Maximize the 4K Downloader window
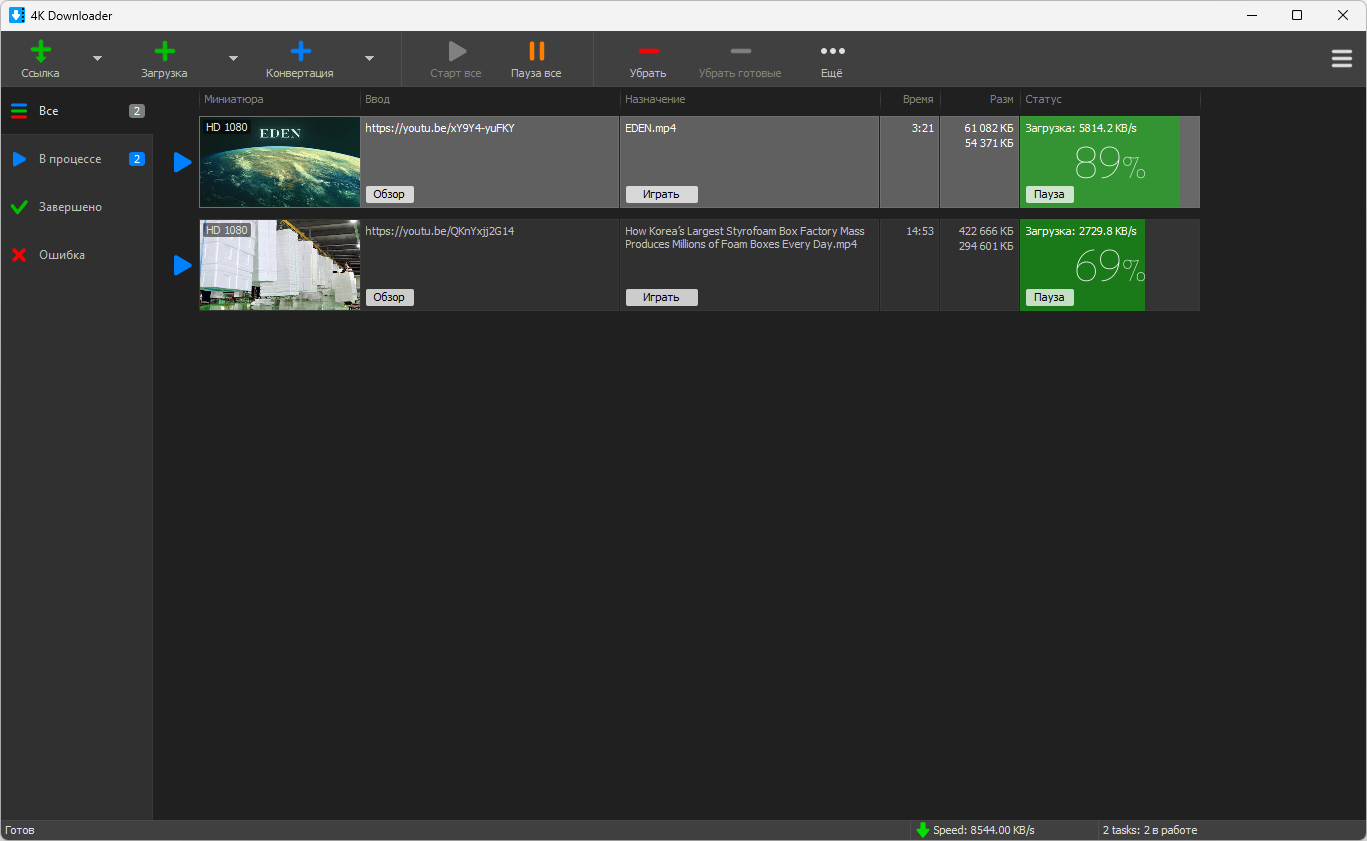1367x841 pixels. [x=1297, y=15]
